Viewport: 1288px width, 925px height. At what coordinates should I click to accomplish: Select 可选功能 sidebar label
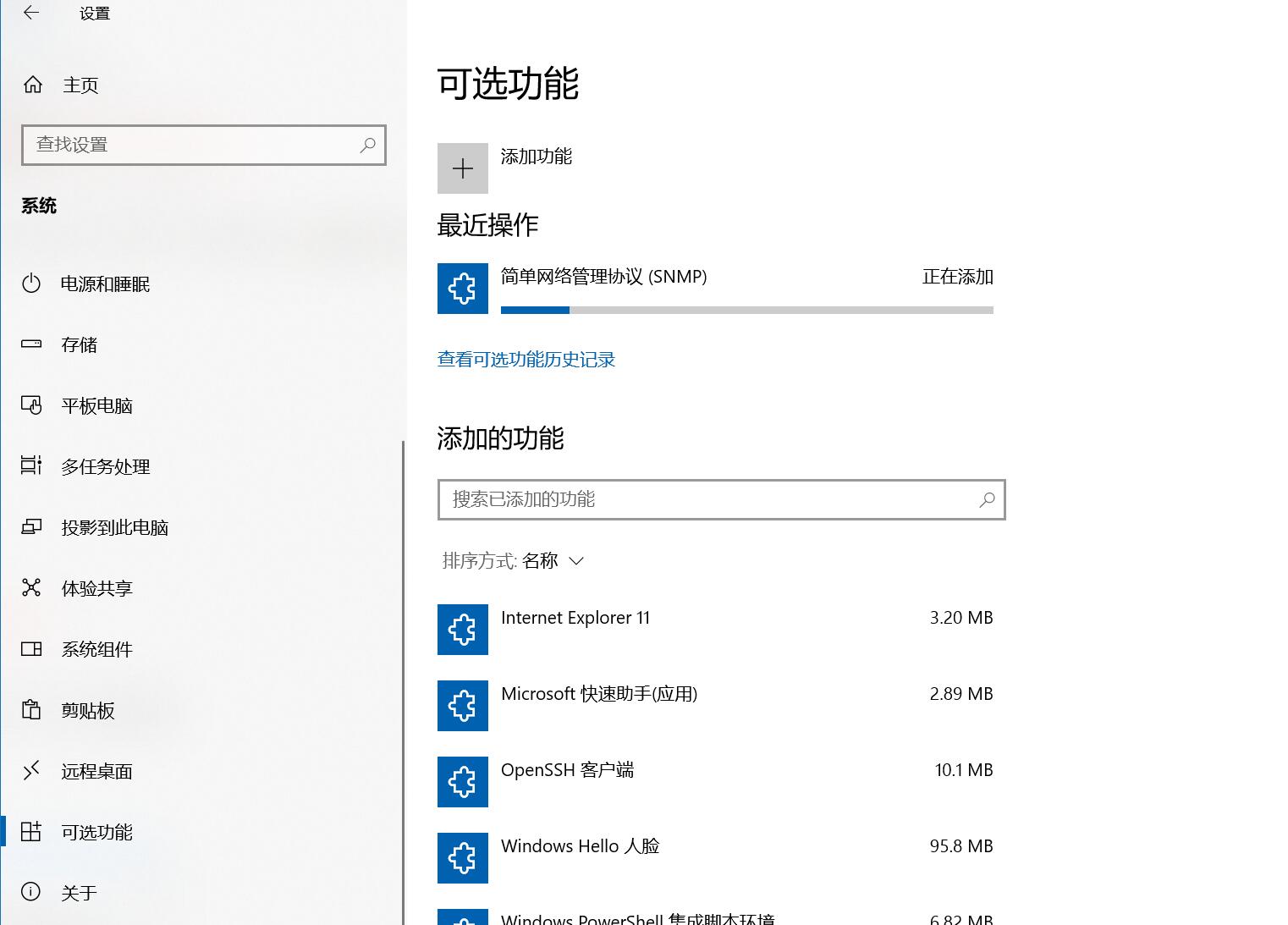click(97, 832)
